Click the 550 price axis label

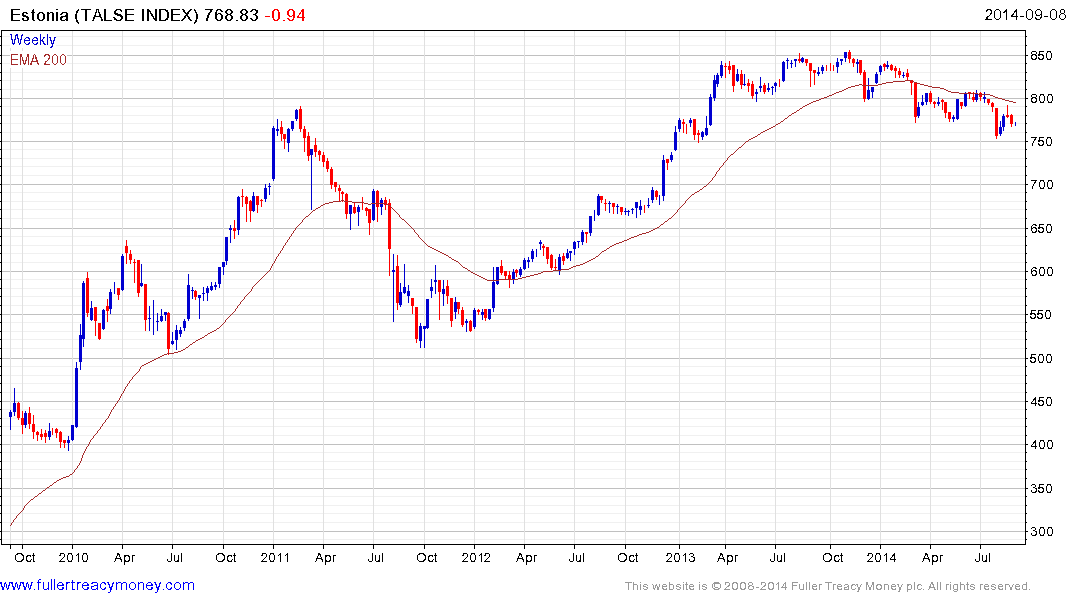pos(1041,315)
